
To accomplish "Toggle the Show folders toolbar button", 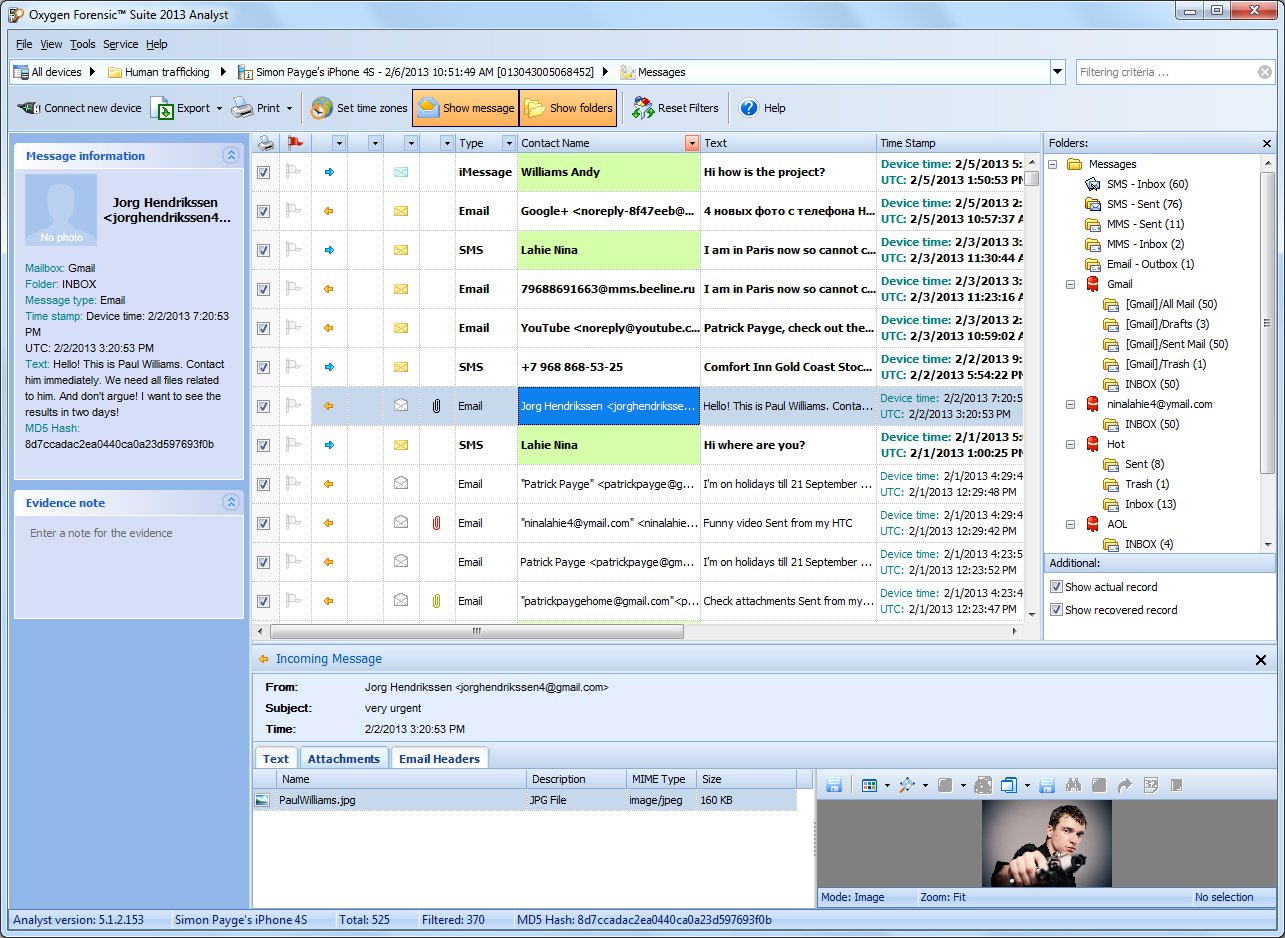I will (x=568, y=108).
